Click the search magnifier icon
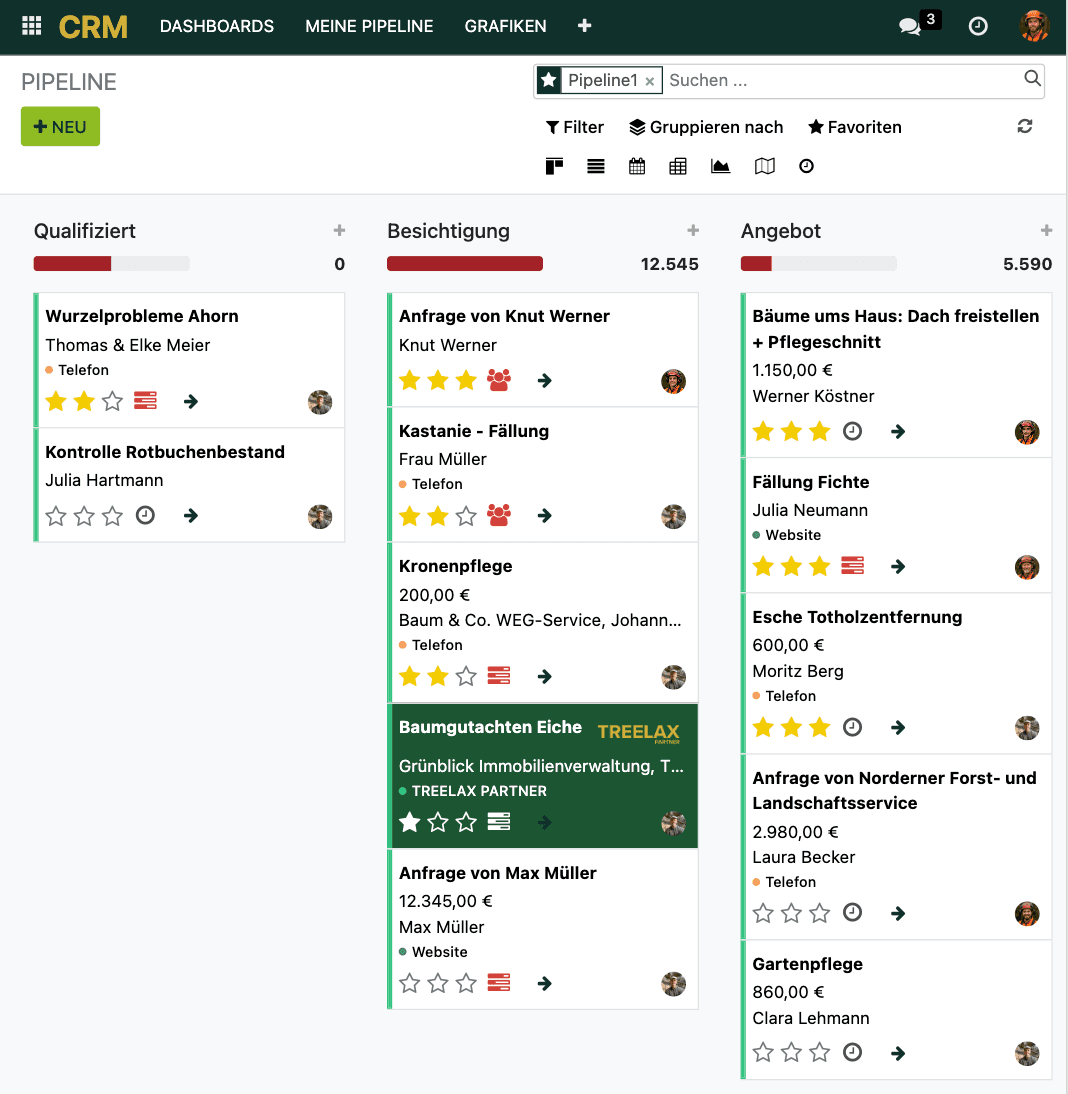Image resolution: width=1068 pixels, height=1094 pixels. (x=1032, y=78)
